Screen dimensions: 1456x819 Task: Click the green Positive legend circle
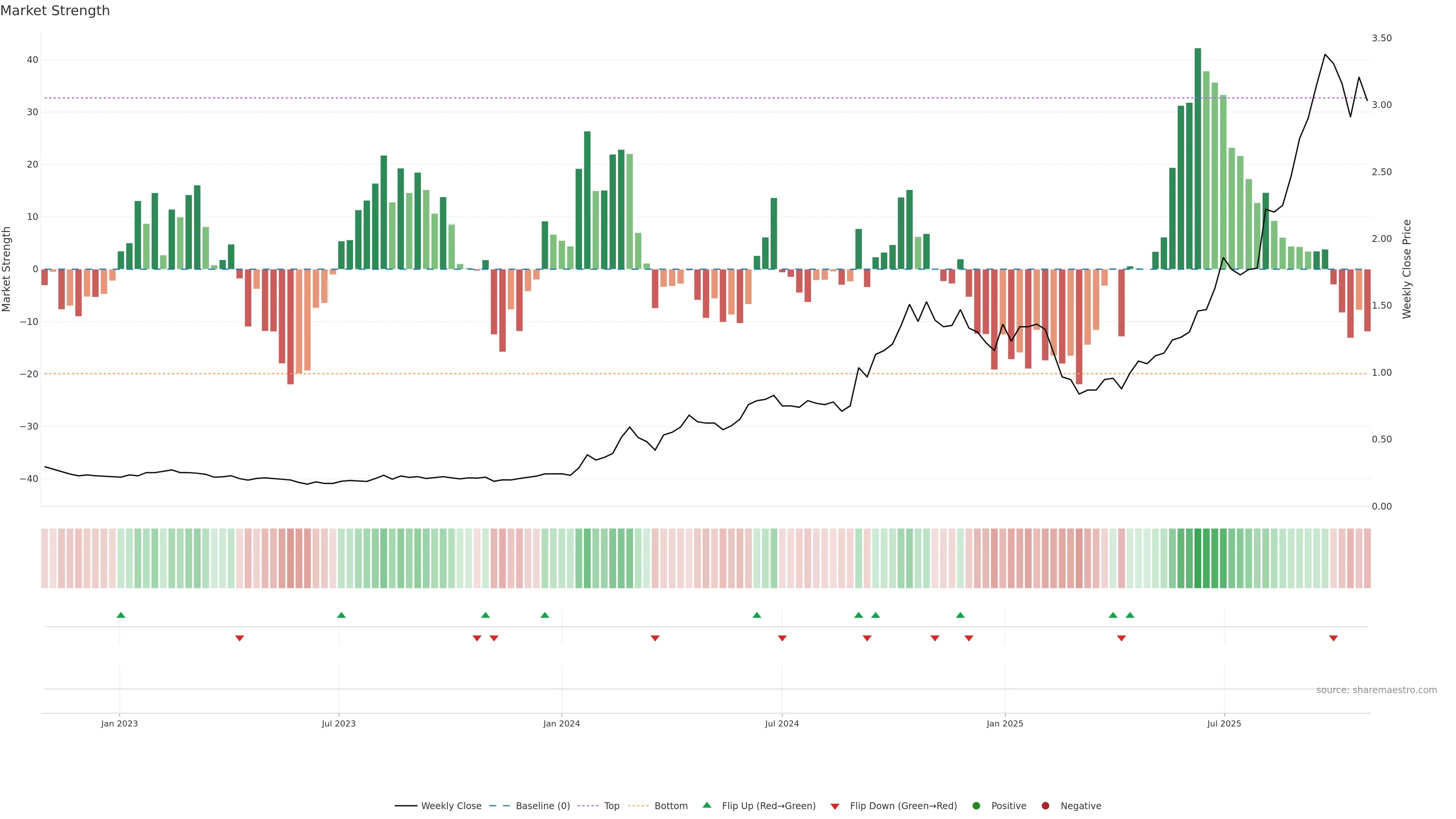pos(976,806)
